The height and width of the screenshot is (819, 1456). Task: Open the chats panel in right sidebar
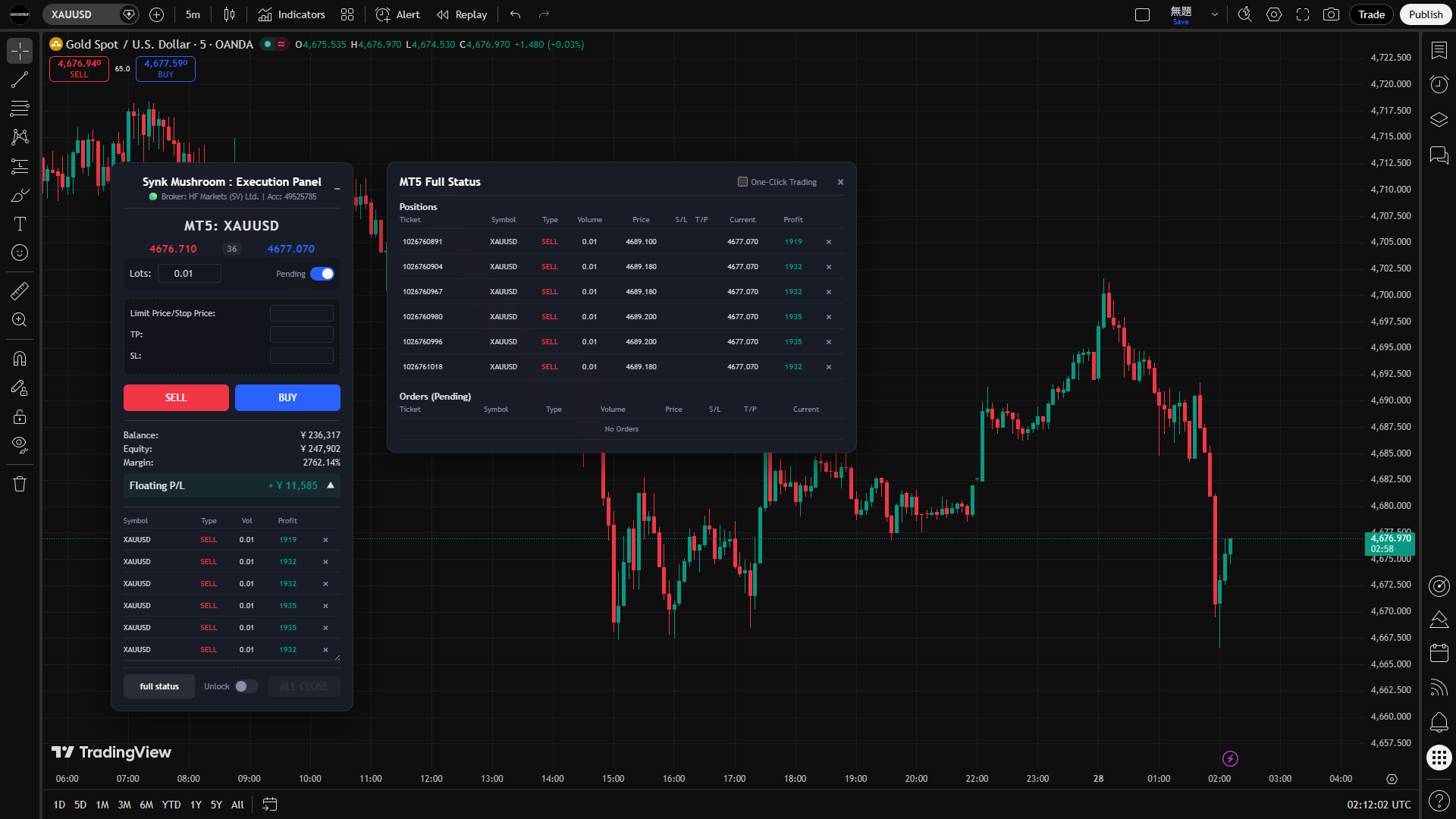(x=1439, y=155)
